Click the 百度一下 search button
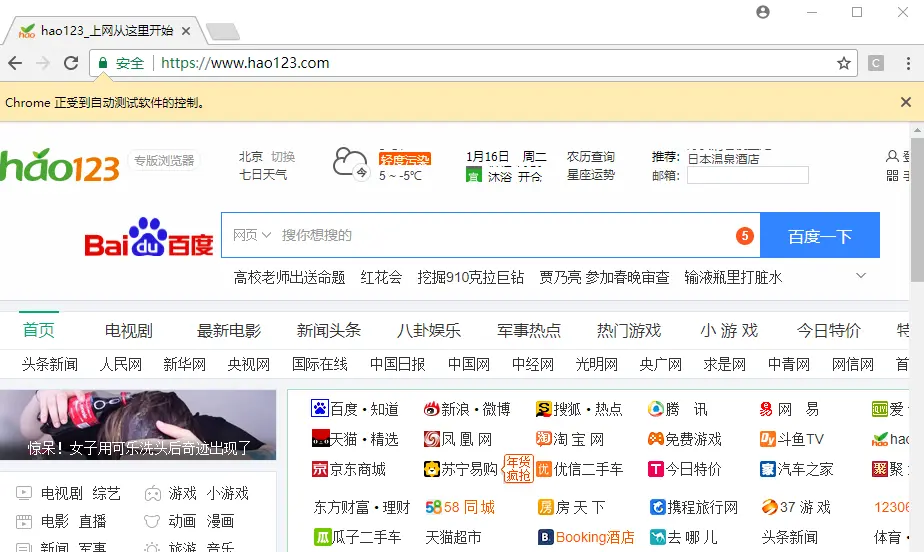This screenshot has height=552, width=924. coord(820,236)
